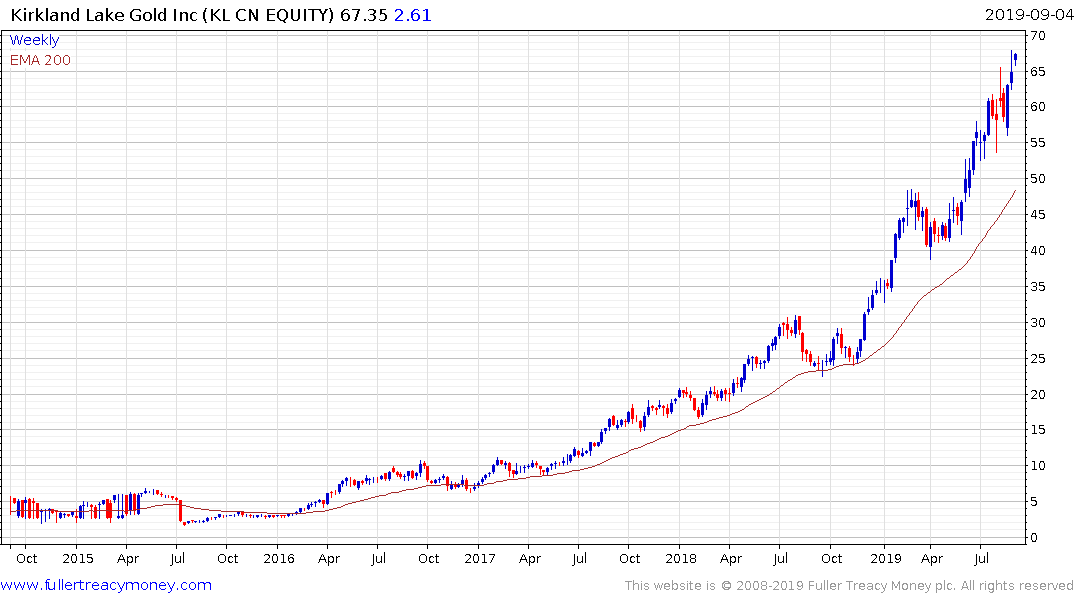Click the Jul label between 2015 and 2016
1075x600 pixels.
pos(177,558)
